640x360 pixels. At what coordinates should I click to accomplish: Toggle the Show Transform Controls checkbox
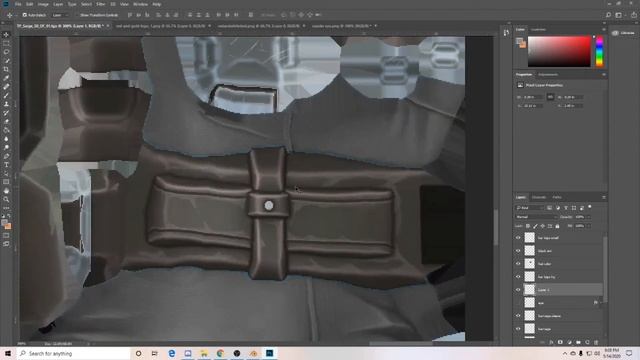[x=77, y=15]
